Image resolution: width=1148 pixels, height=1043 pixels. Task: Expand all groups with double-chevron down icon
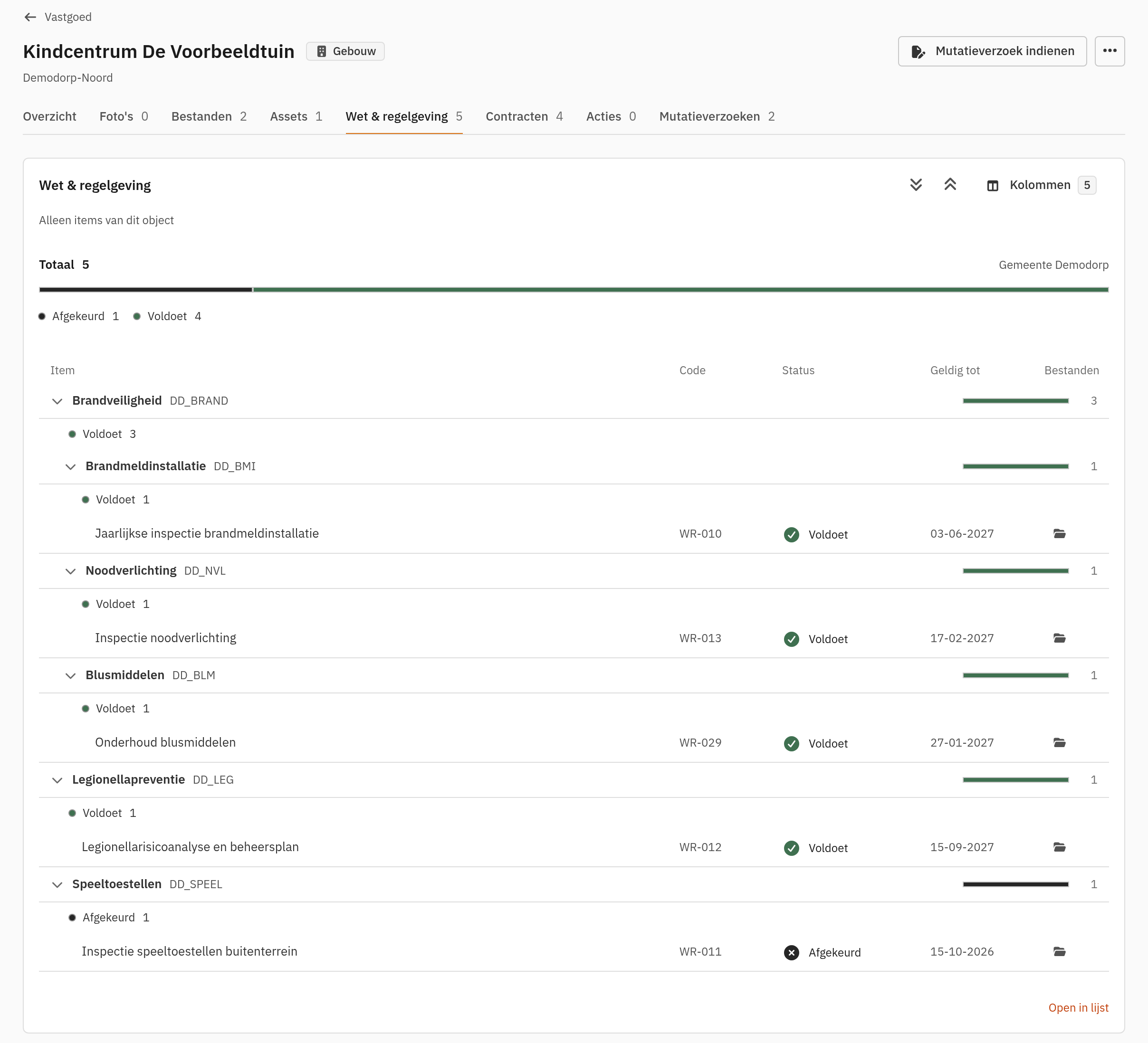[x=916, y=185]
